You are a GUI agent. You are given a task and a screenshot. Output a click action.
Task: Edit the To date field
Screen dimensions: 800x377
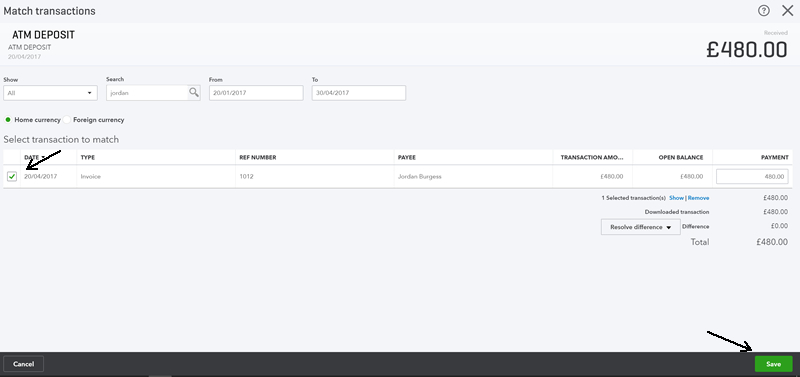[x=359, y=93]
